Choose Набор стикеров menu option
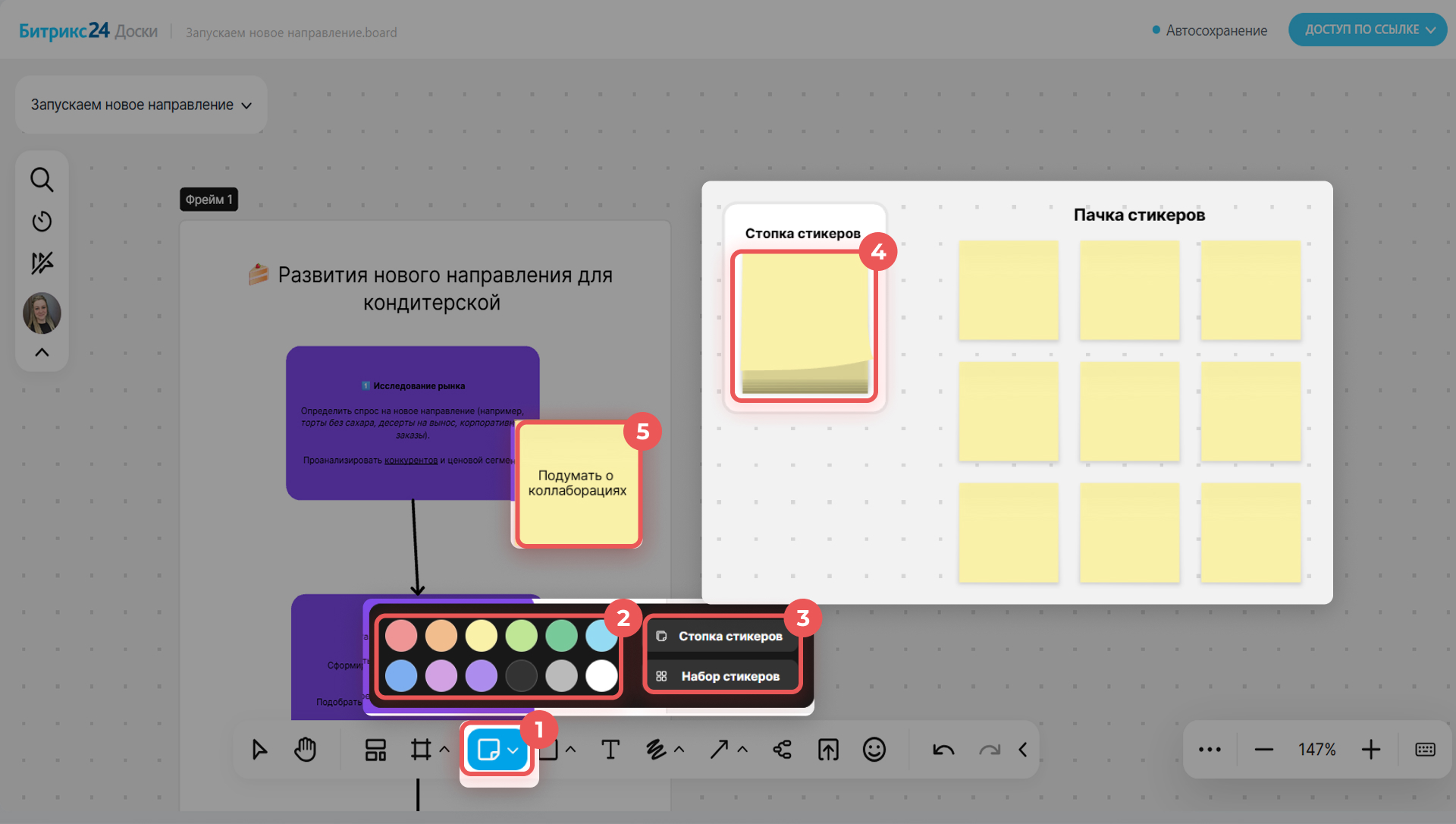Viewport: 1456px width, 824px height. (722, 676)
